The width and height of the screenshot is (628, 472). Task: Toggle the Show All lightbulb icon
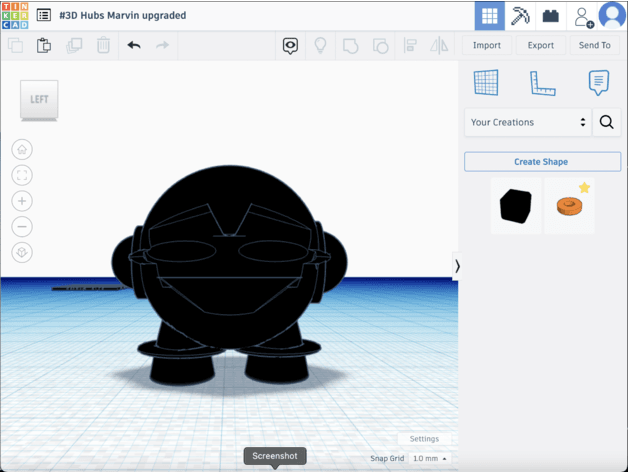pos(320,45)
